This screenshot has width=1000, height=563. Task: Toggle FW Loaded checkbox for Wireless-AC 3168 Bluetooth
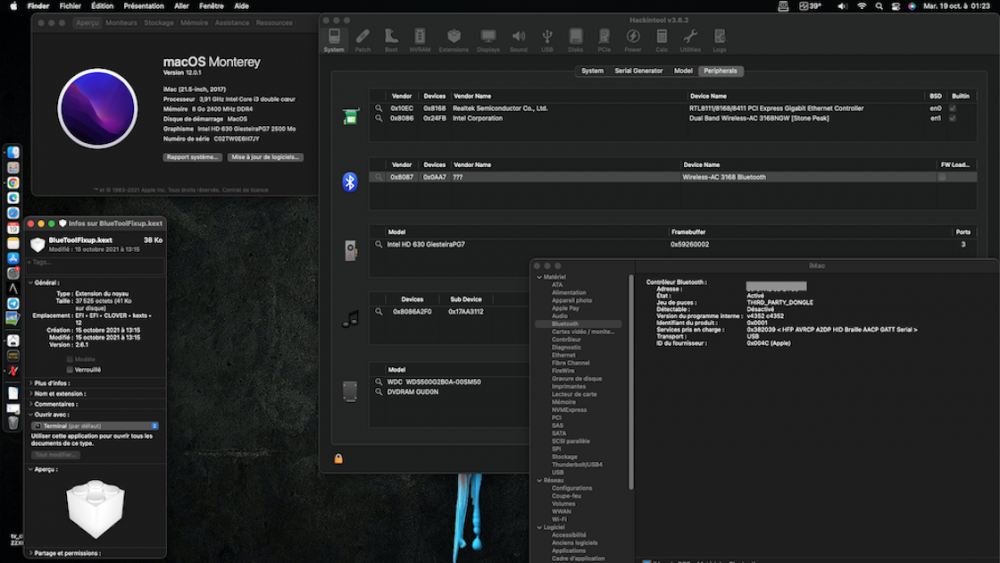click(942, 177)
